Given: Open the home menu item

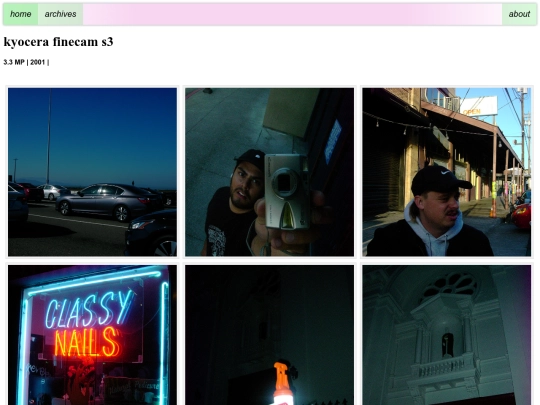Looking at the screenshot, I should [x=21, y=14].
